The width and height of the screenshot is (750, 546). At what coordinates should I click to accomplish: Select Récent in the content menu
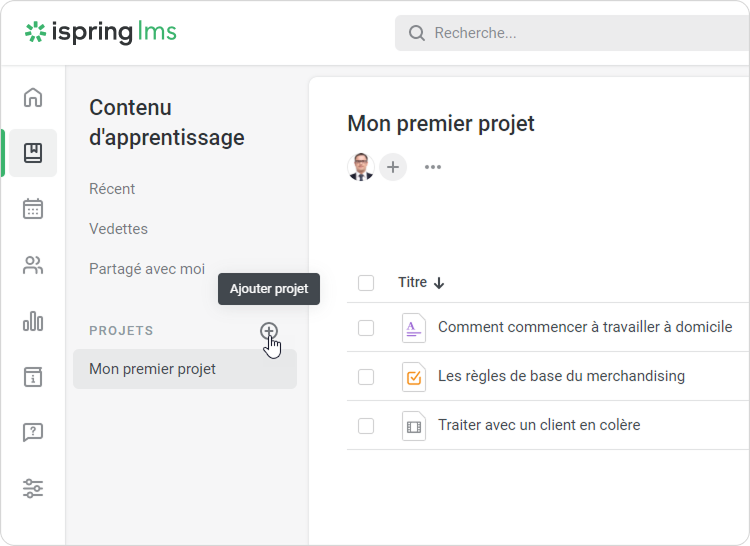(x=112, y=189)
